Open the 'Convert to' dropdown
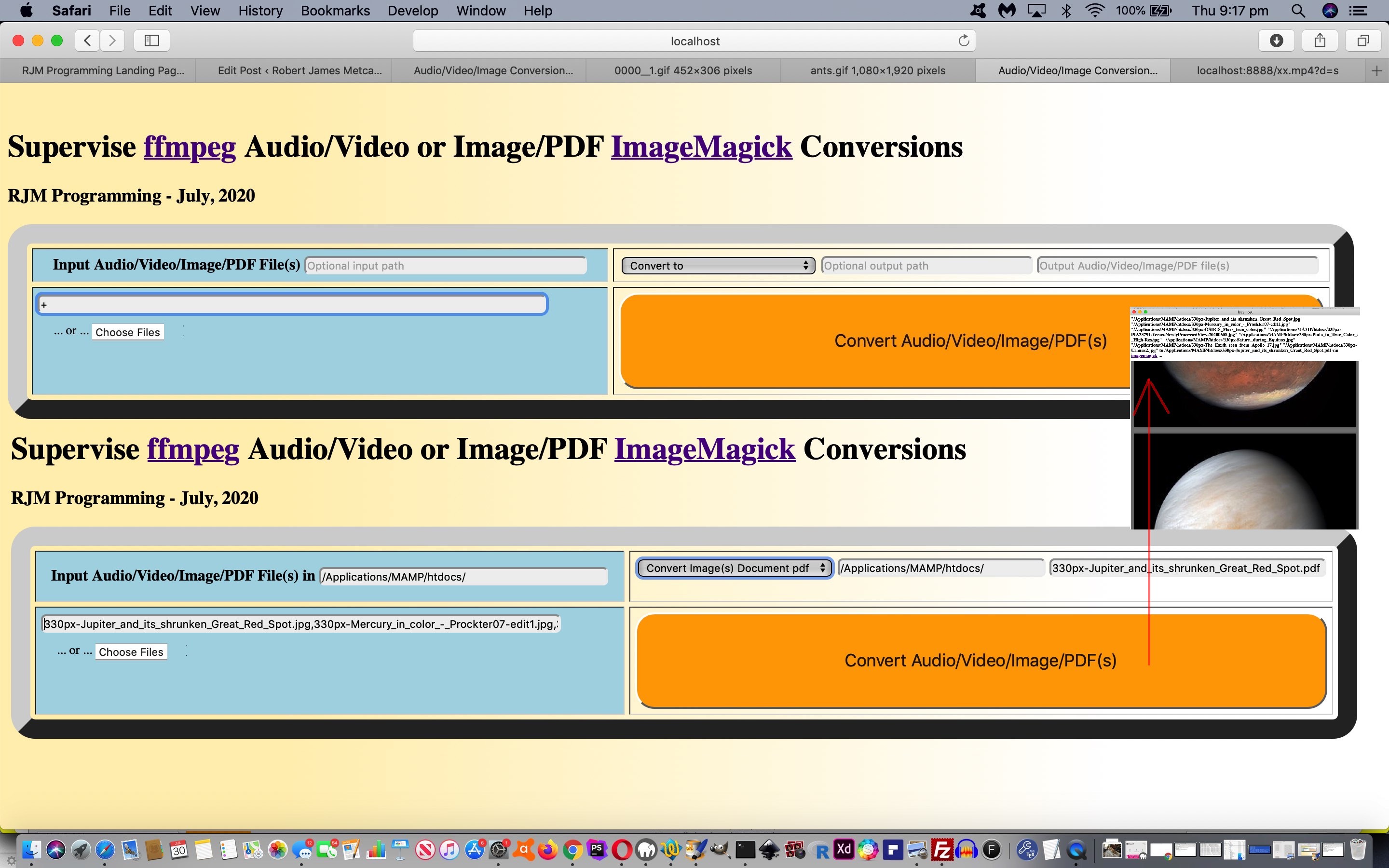This screenshot has width=1389, height=868. [x=718, y=266]
